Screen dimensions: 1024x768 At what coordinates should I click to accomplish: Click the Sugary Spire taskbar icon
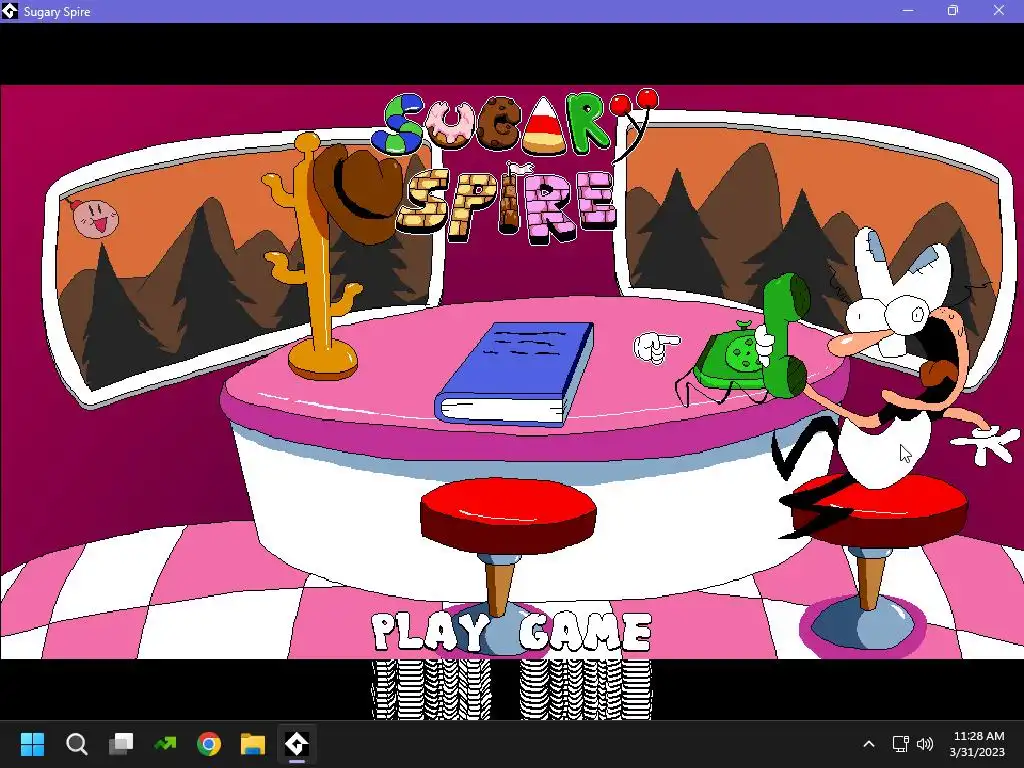tap(296, 744)
